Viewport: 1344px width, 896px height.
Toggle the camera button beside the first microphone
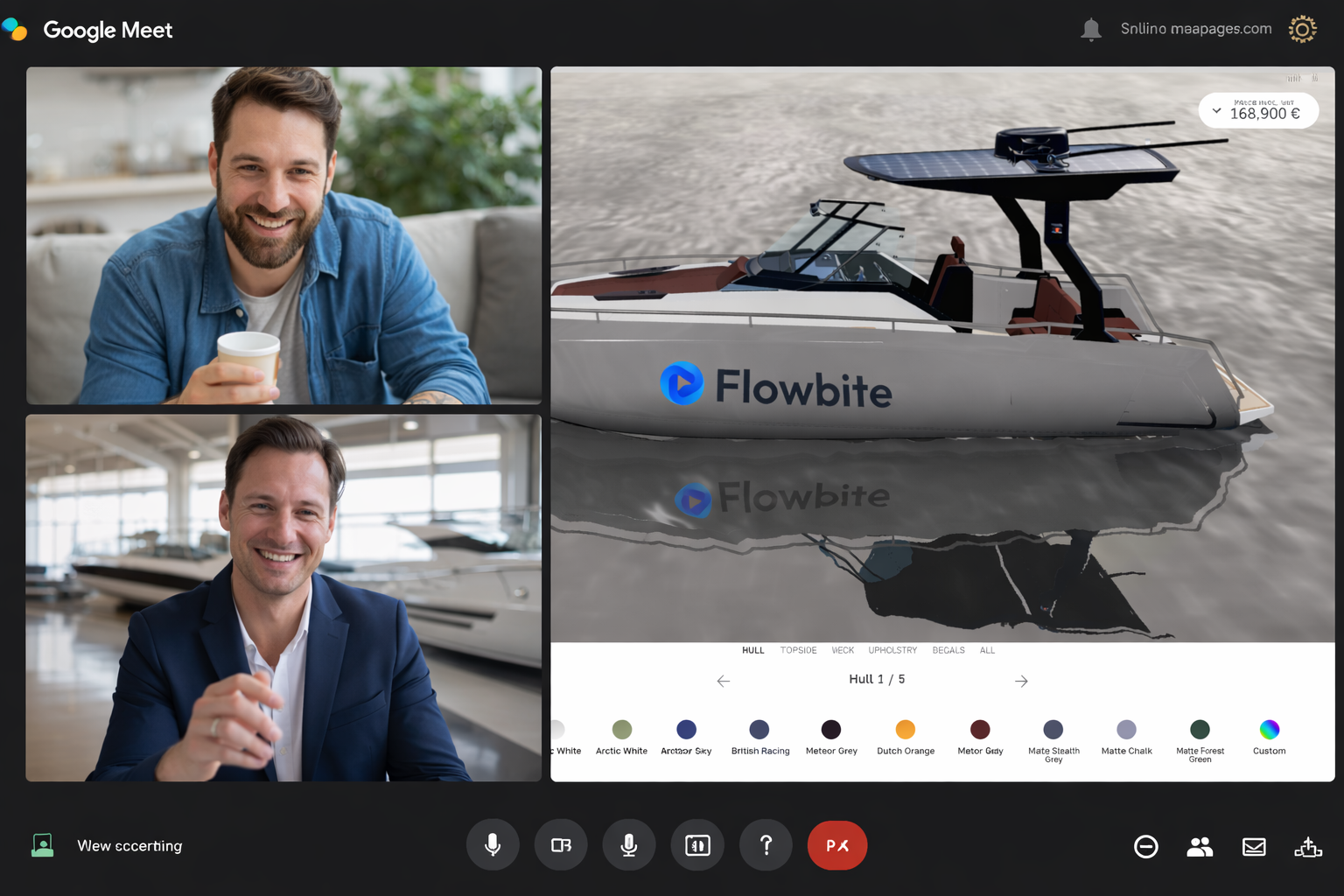(561, 845)
